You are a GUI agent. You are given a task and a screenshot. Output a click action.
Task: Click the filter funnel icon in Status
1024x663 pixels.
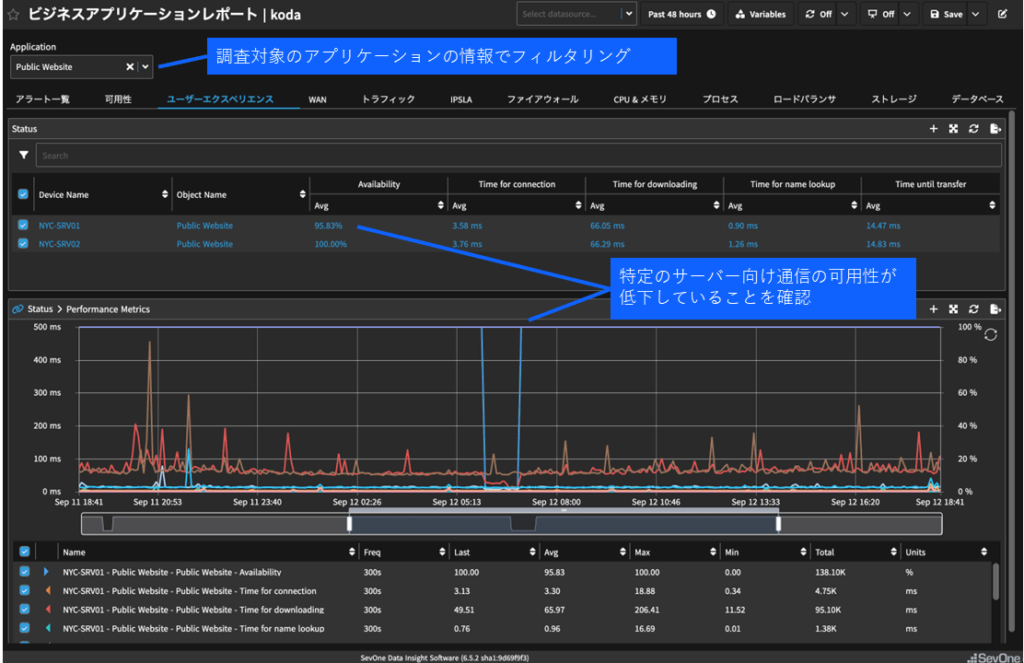click(24, 155)
